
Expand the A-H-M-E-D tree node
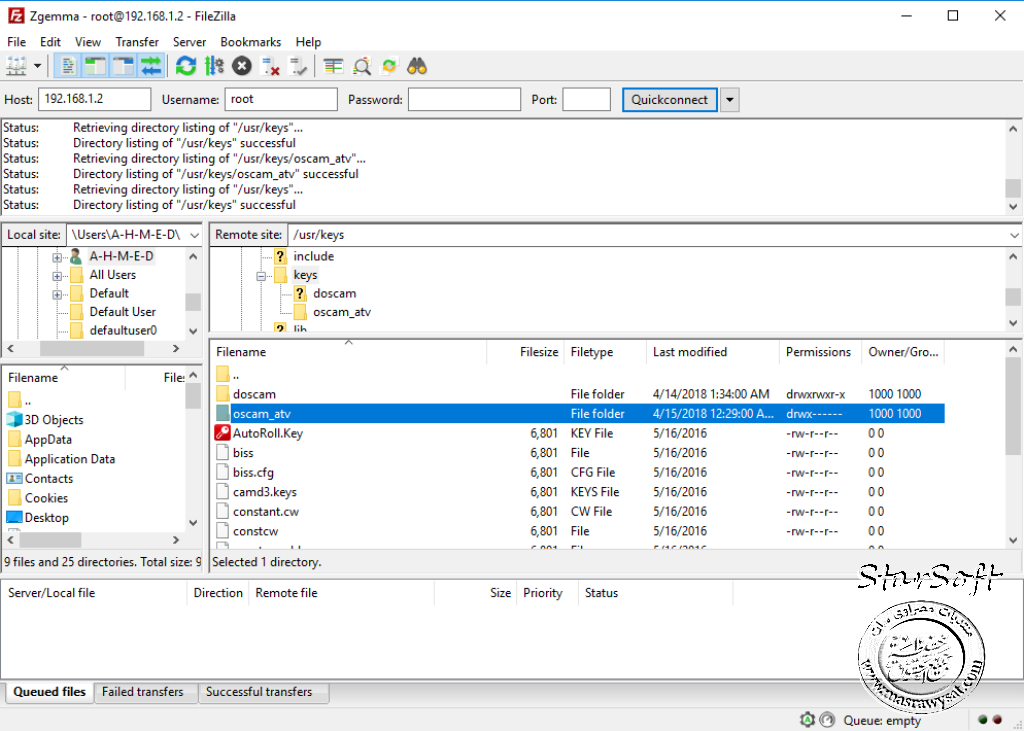(x=57, y=257)
